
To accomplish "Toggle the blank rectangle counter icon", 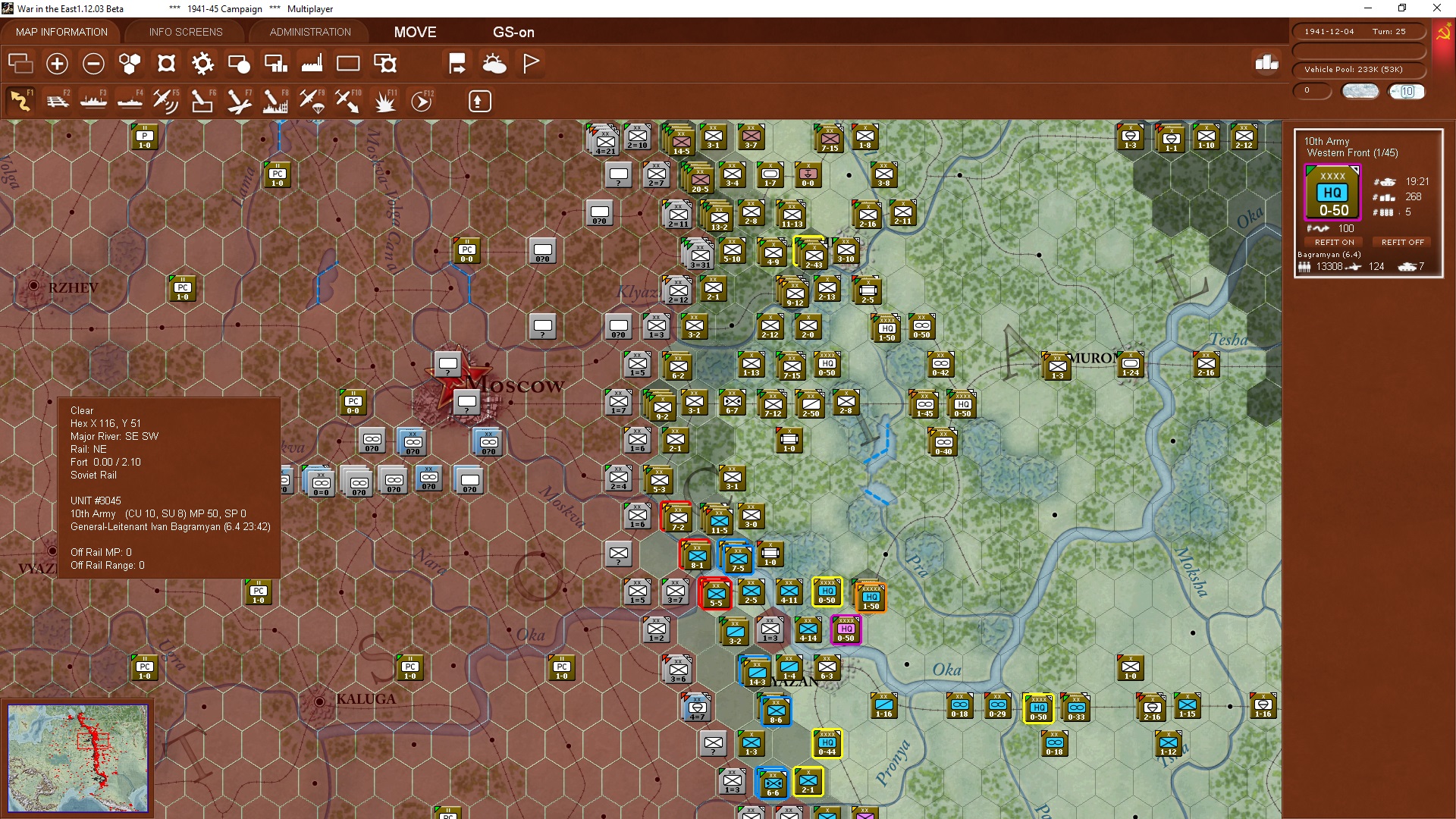I will click(348, 64).
